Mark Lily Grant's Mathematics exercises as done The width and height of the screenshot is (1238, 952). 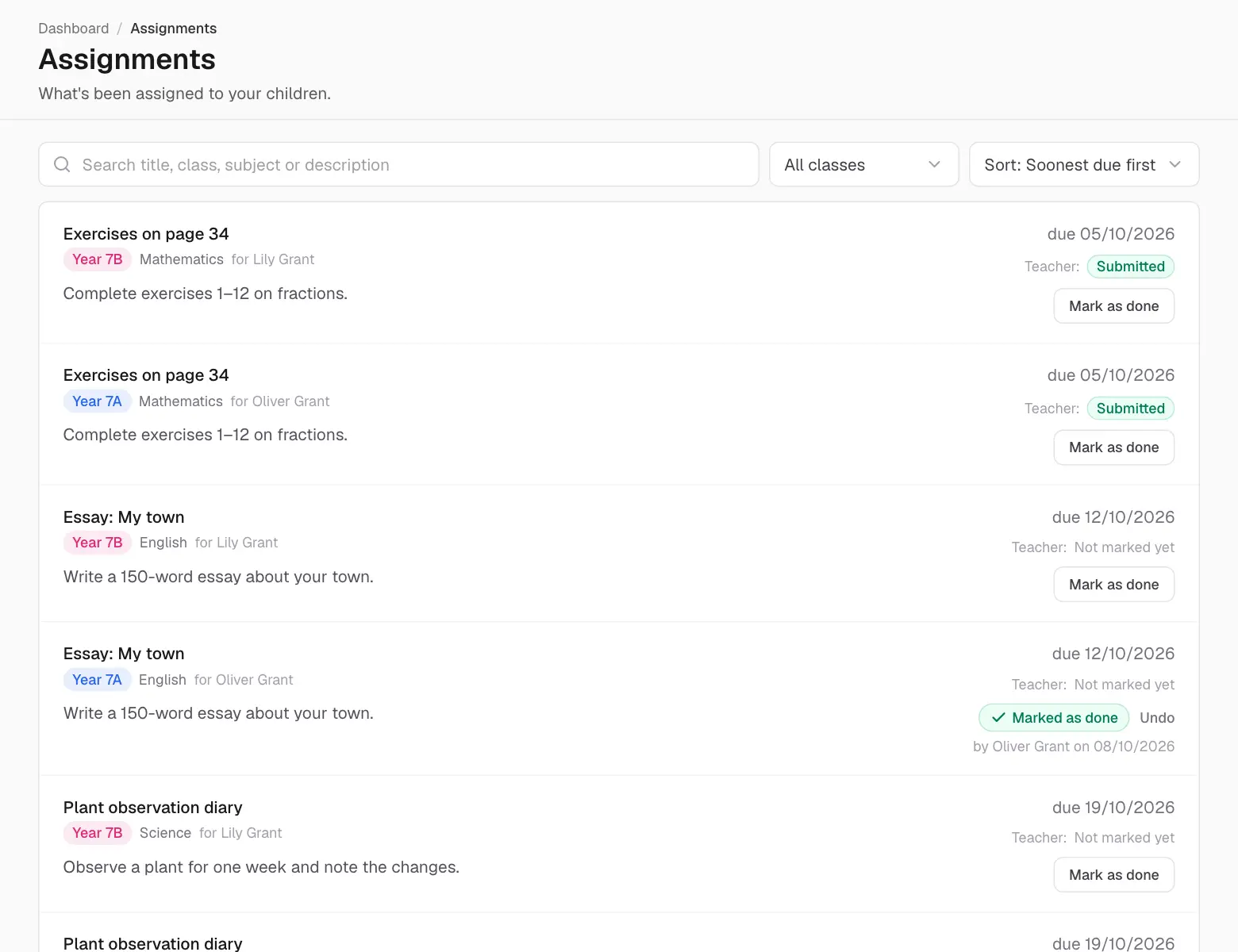pos(1113,306)
